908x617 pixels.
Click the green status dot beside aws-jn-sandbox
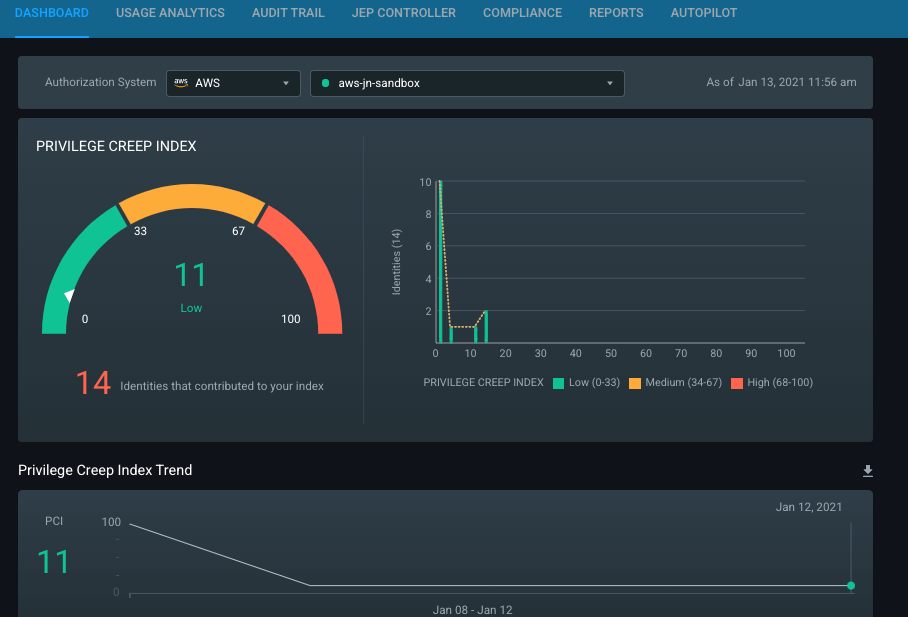[324, 83]
